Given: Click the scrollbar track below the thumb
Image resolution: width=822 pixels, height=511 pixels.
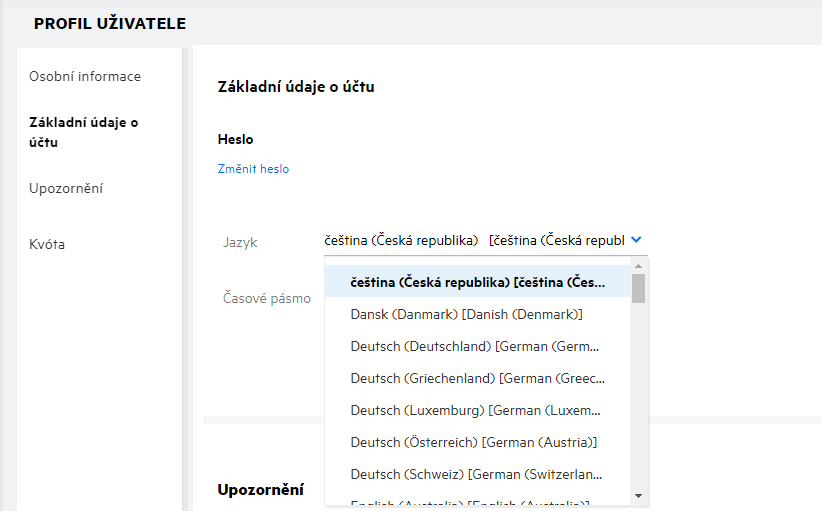Looking at the screenshot, I should (638, 400).
